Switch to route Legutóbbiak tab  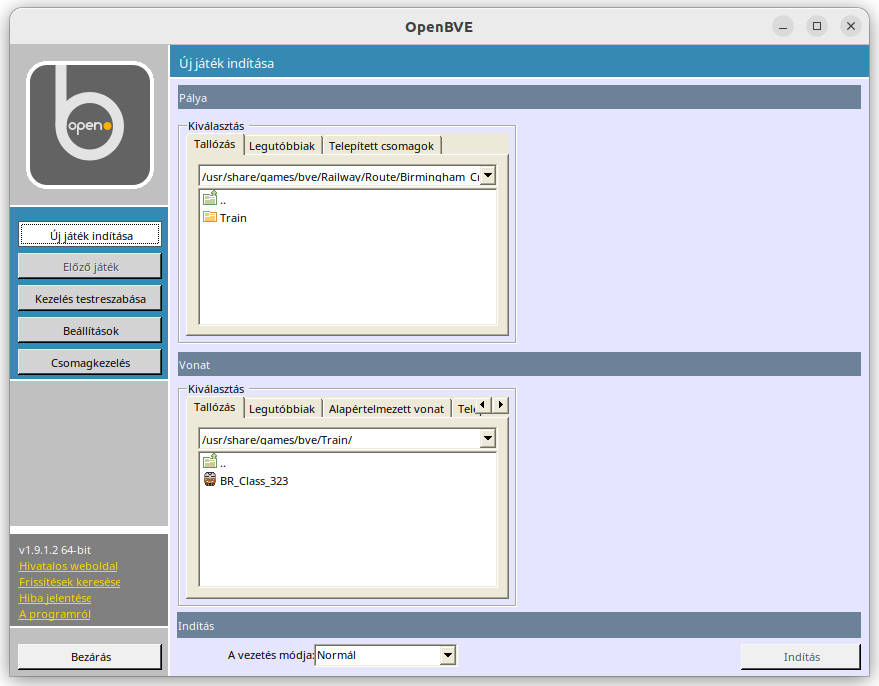click(x=282, y=146)
